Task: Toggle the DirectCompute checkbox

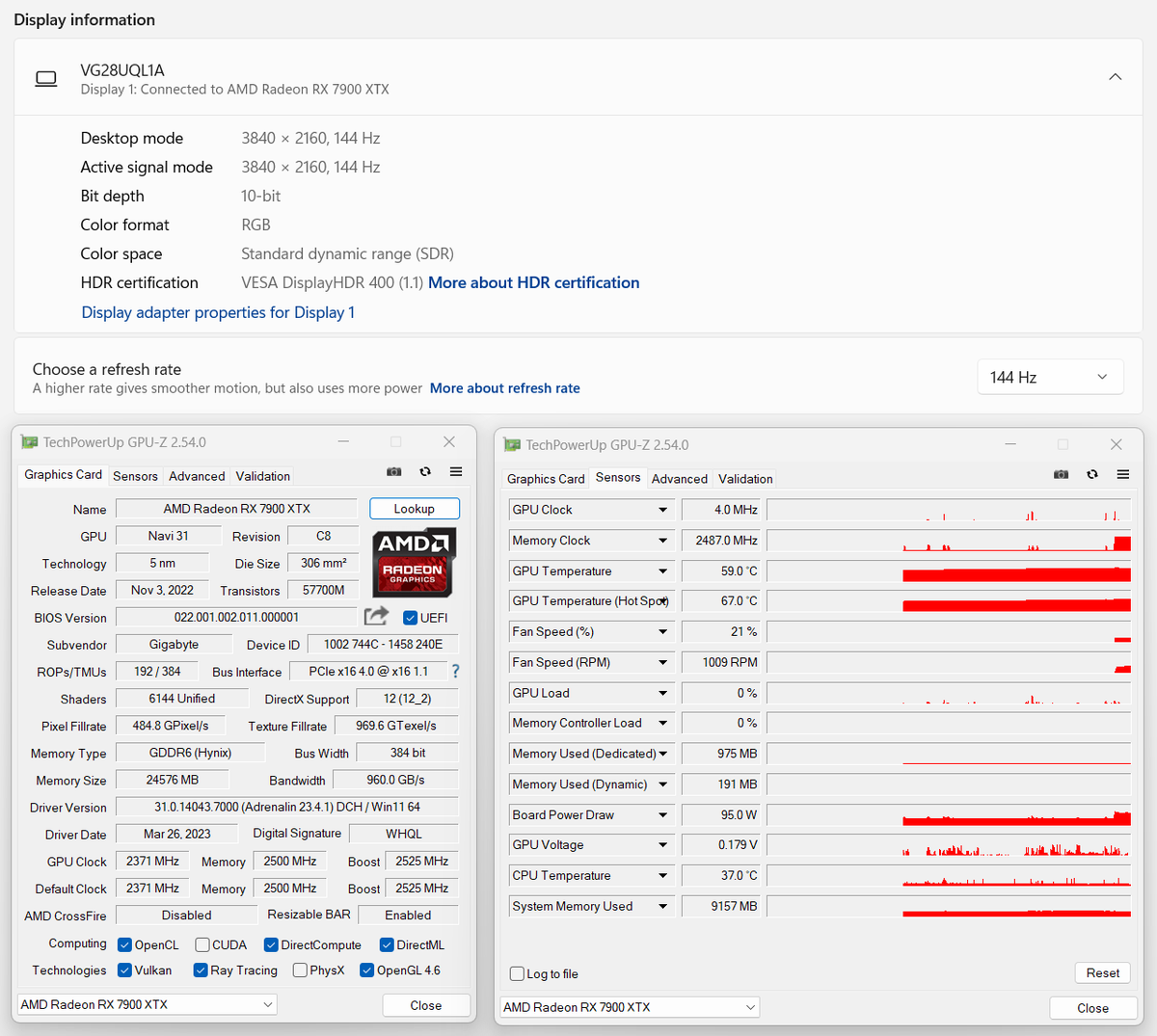Action: [x=271, y=944]
